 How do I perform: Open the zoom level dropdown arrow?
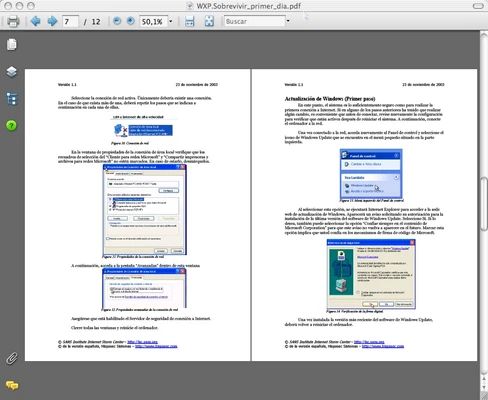point(171,22)
